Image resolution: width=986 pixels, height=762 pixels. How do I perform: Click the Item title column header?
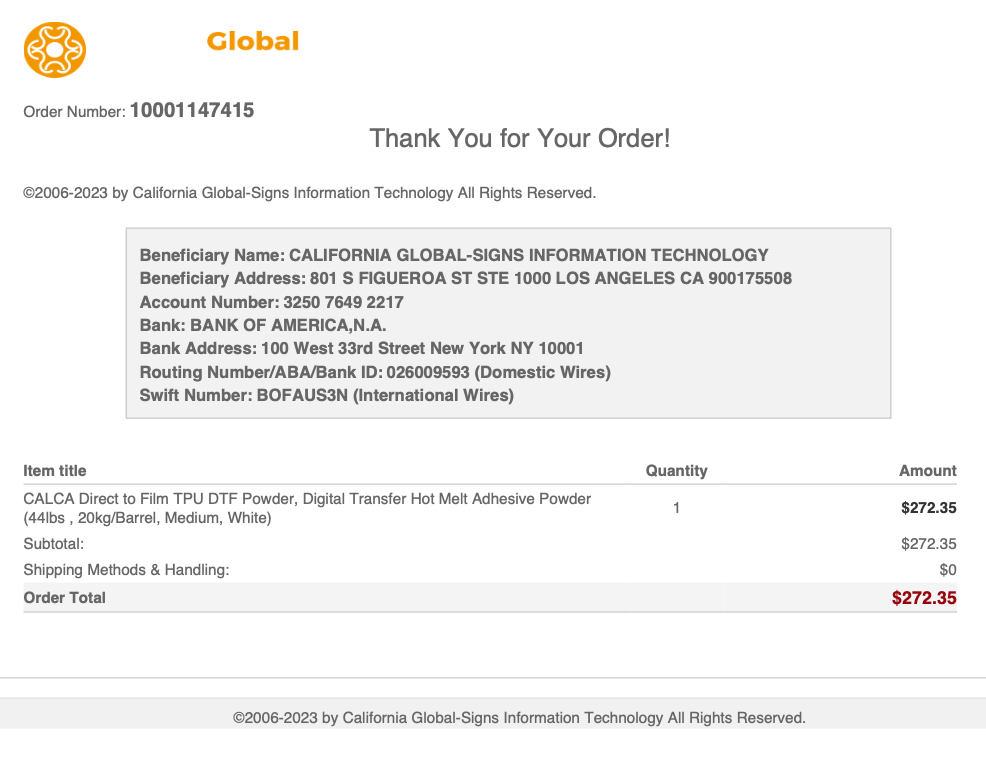tap(55, 470)
